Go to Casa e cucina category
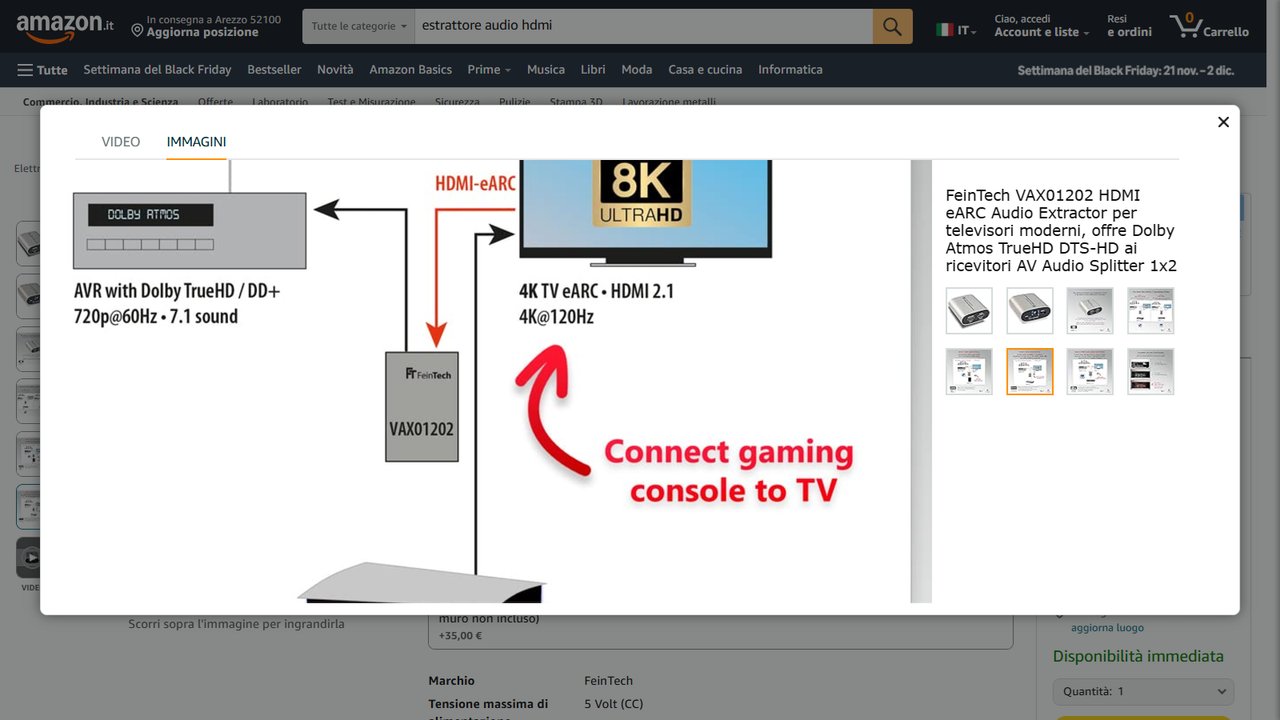1280x720 pixels. (705, 70)
